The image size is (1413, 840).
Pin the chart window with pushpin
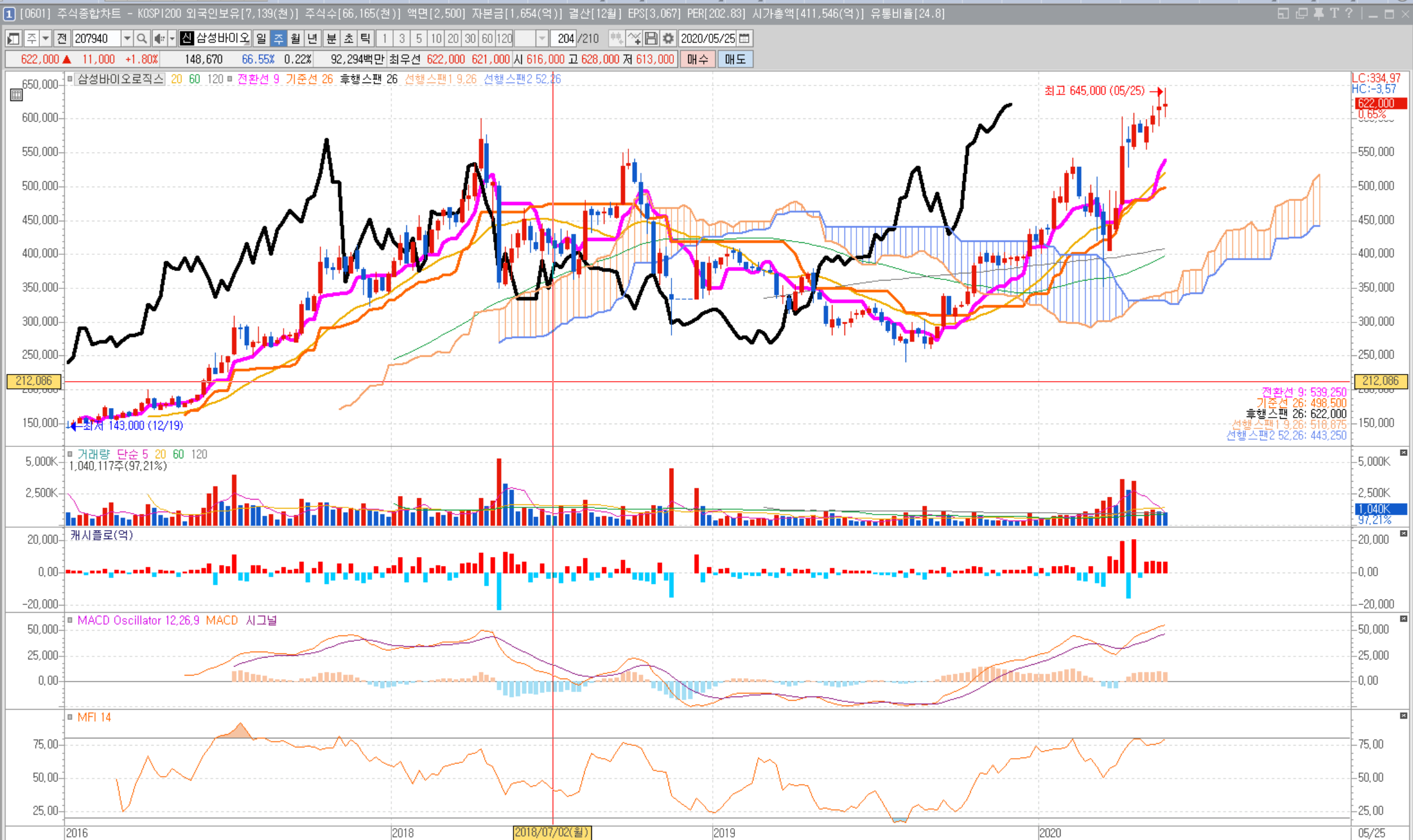[x=1318, y=13]
